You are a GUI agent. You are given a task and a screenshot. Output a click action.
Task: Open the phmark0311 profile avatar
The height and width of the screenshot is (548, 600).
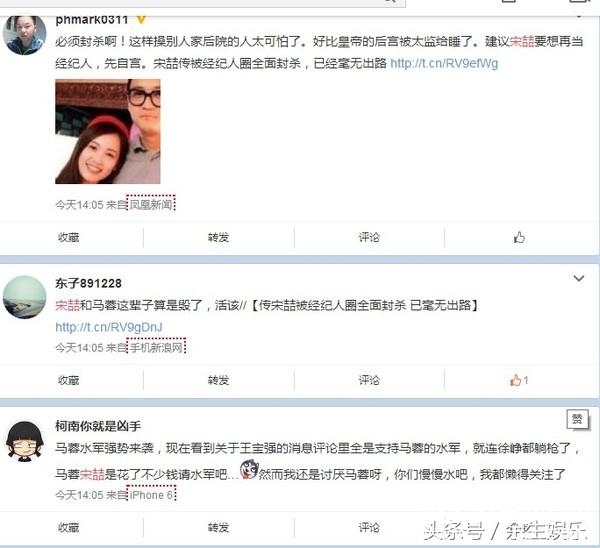(24, 35)
